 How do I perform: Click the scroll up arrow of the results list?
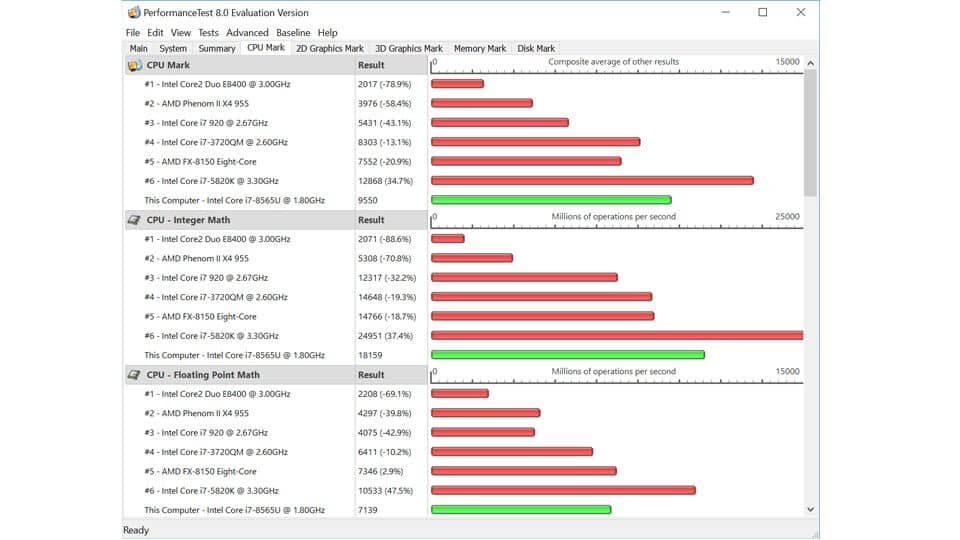(x=811, y=63)
